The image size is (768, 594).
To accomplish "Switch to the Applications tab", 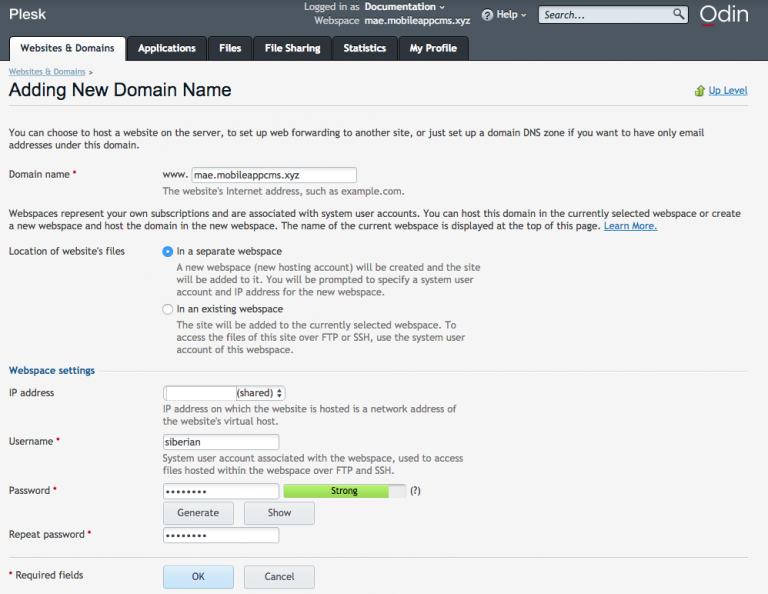I will (167, 48).
